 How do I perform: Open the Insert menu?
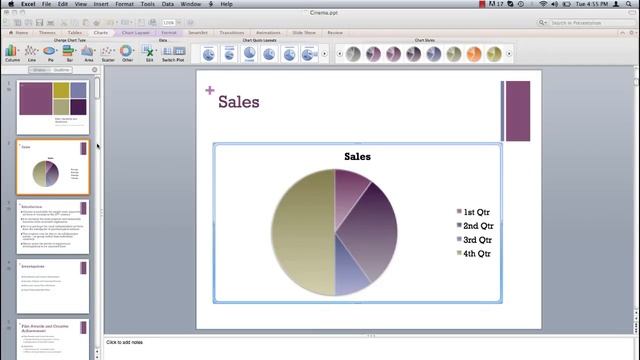click(101, 4)
